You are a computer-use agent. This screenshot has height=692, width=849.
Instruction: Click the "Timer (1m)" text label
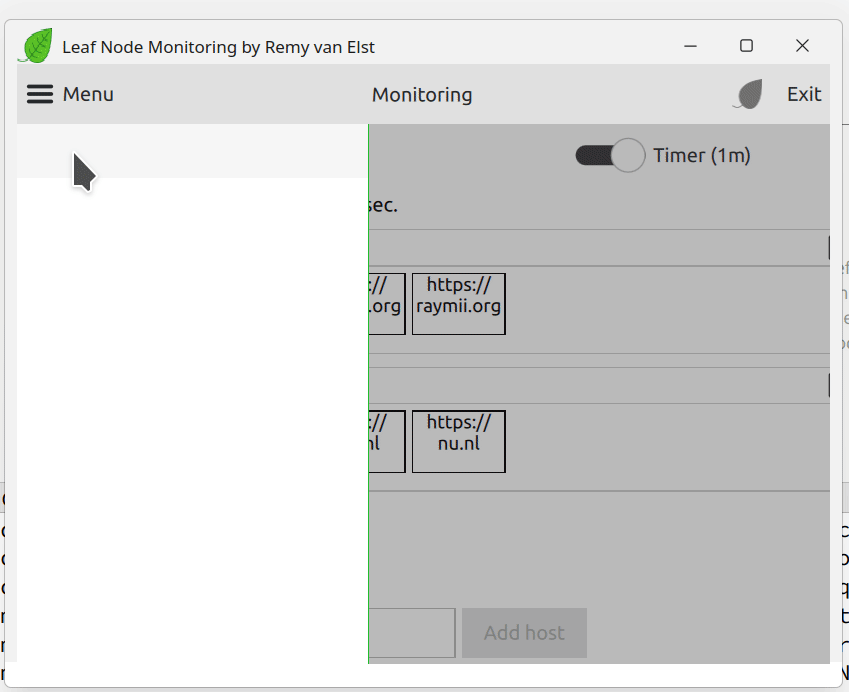pyautogui.click(x=701, y=155)
